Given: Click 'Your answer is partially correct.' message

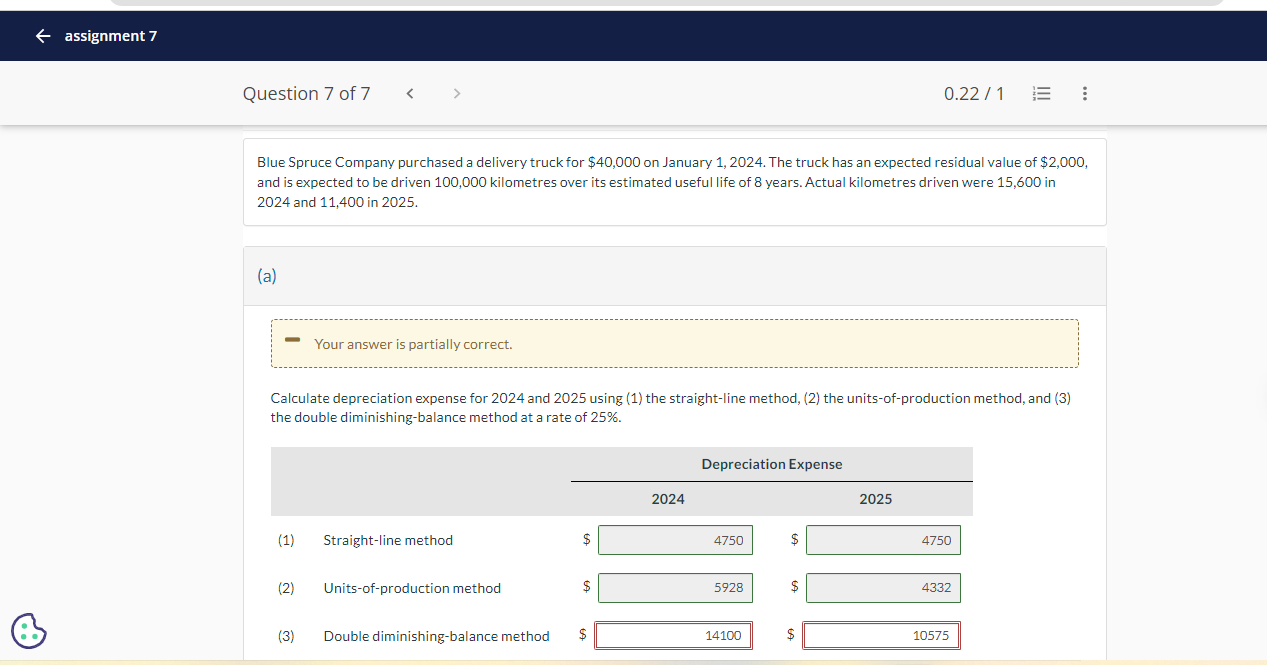Looking at the screenshot, I should [x=413, y=344].
